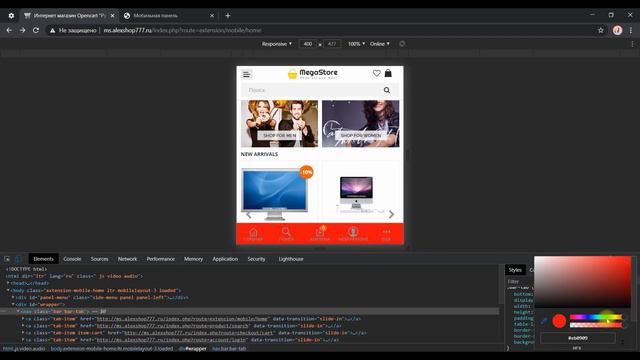Click the alpha opacity slider

596,325
